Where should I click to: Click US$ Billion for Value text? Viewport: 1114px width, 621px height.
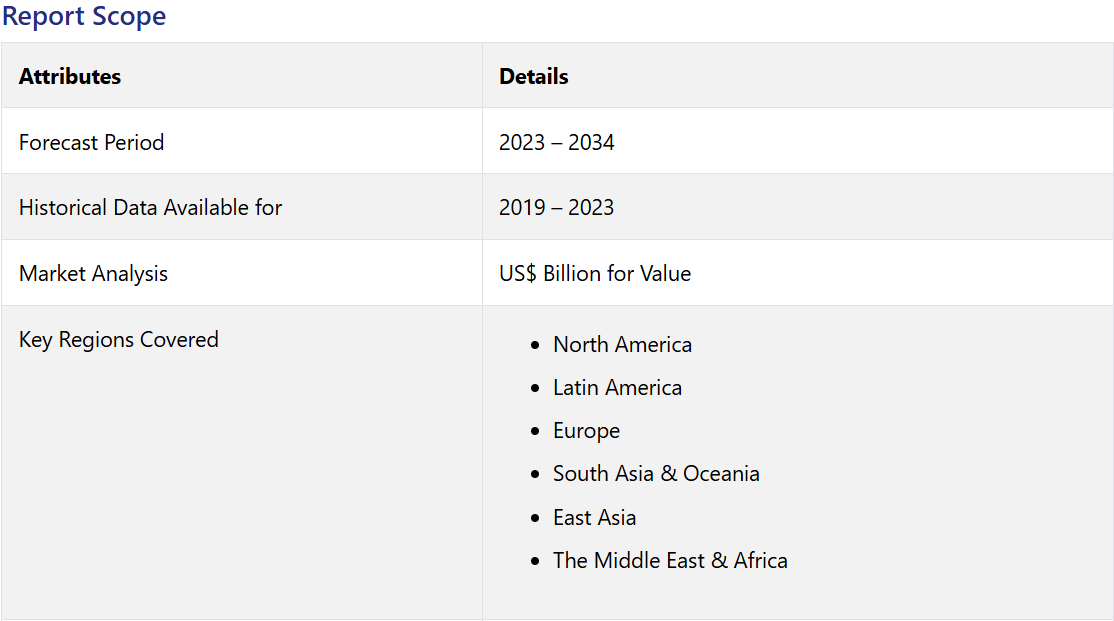pos(595,274)
